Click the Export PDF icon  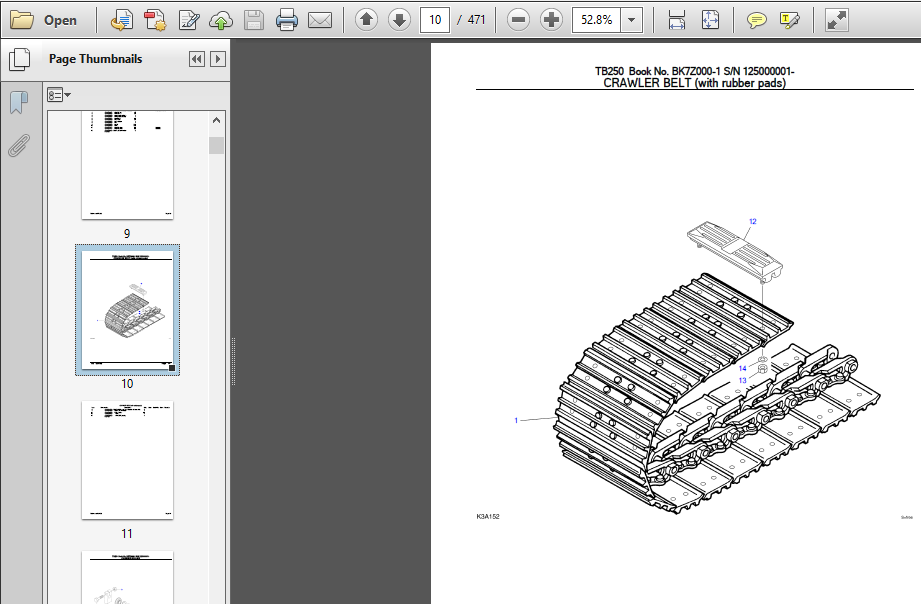pyautogui.click(x=154, y=20)
